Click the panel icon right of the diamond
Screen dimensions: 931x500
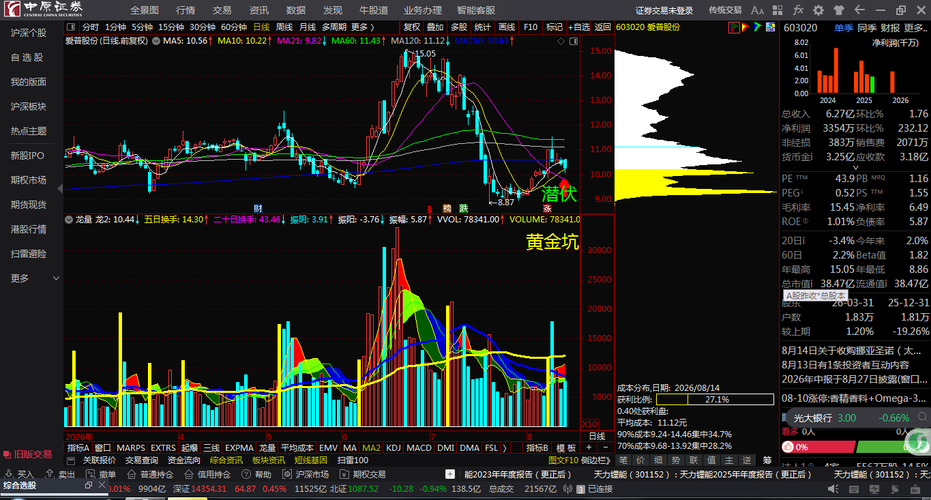point(574,41)
